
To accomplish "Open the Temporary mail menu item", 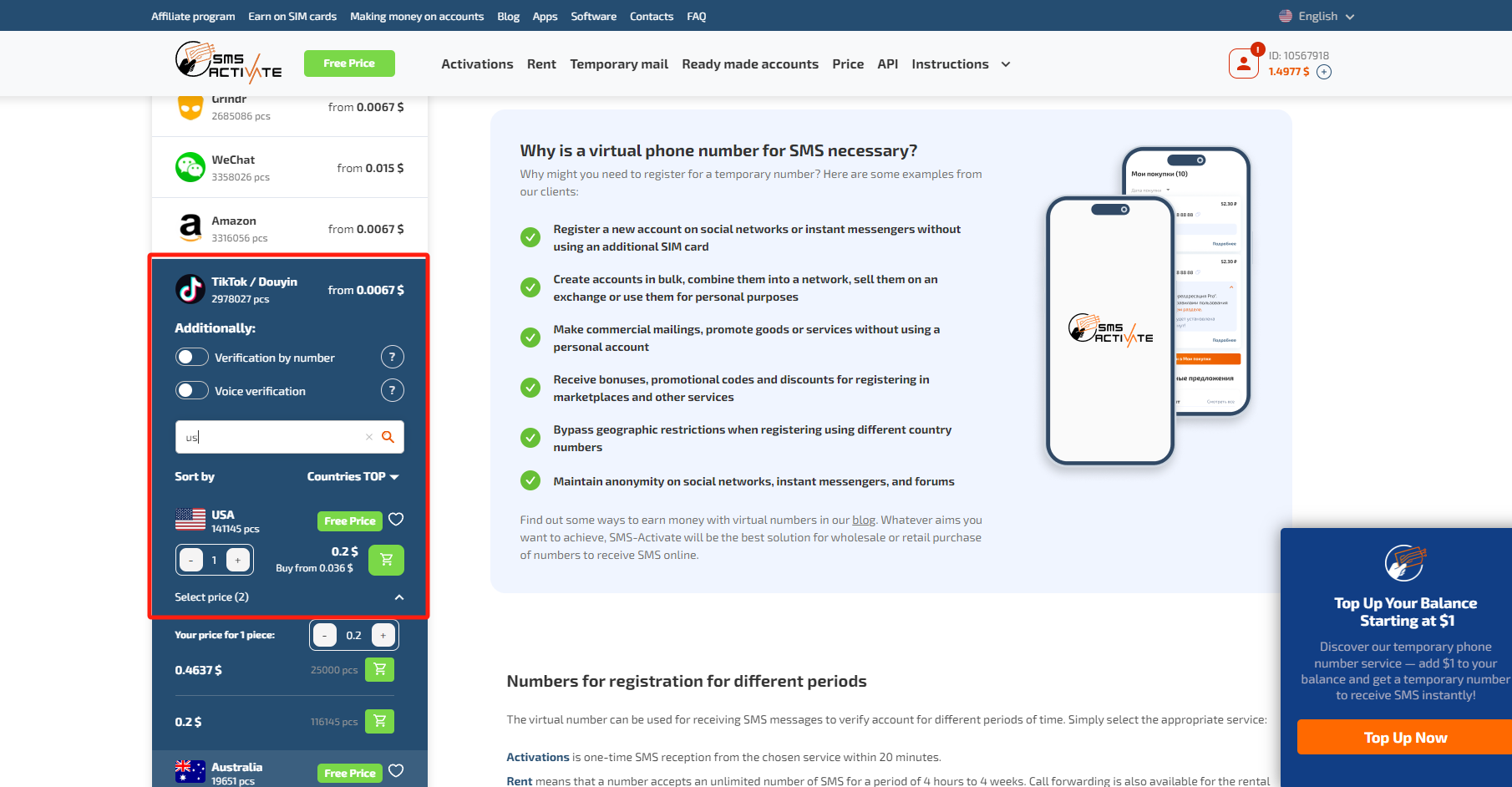I will point(619,64).
